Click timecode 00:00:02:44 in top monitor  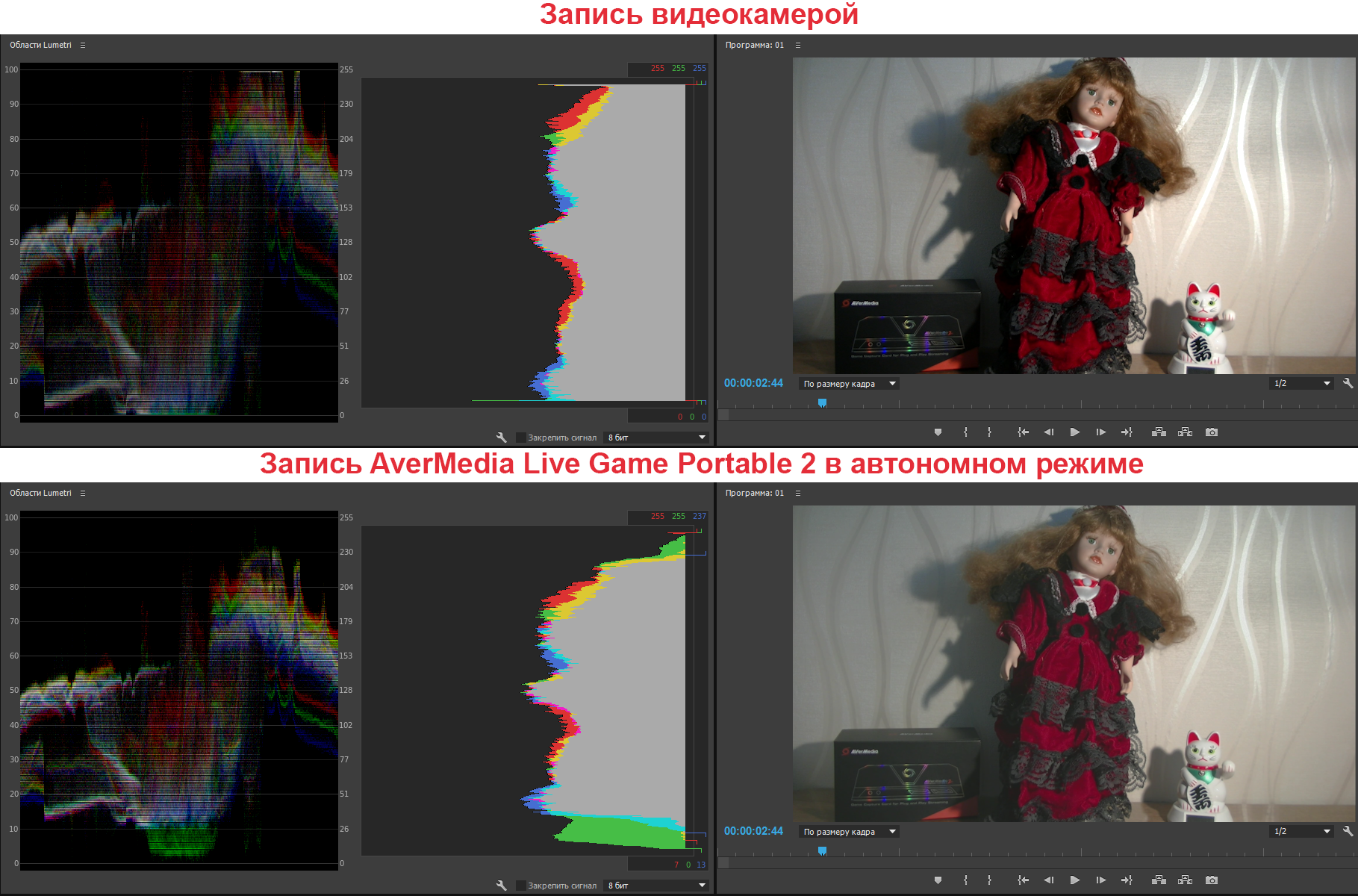click(753, 383)
